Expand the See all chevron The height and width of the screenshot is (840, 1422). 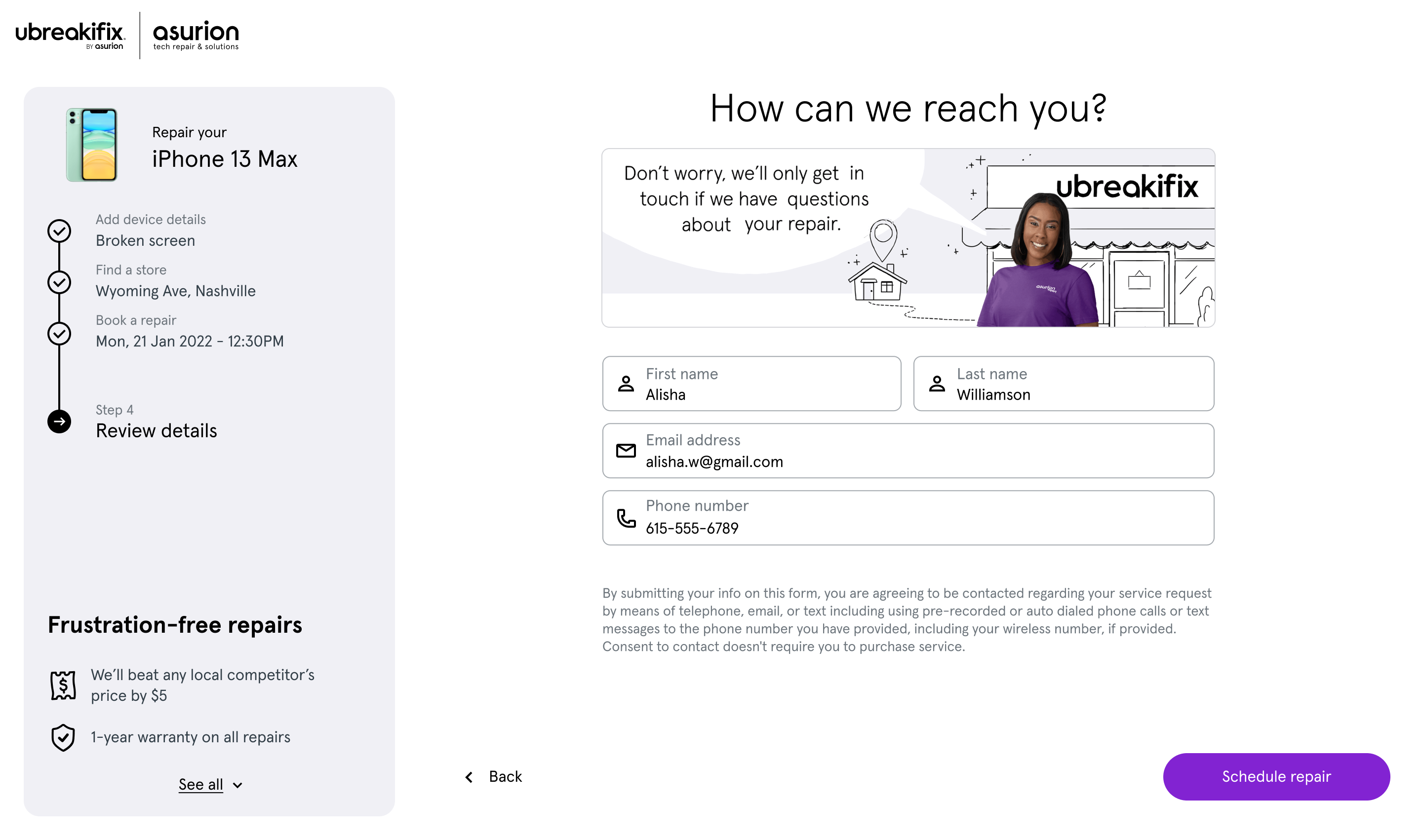[237, 785]
